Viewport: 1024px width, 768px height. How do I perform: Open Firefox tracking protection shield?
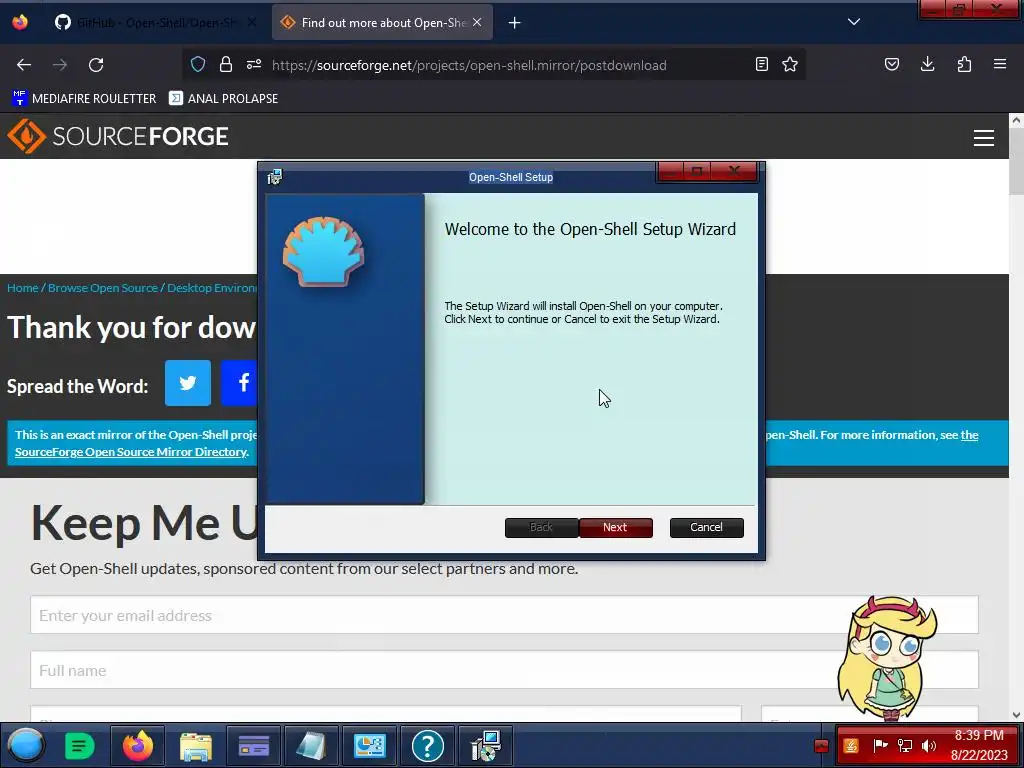click(x=198, y=65)
